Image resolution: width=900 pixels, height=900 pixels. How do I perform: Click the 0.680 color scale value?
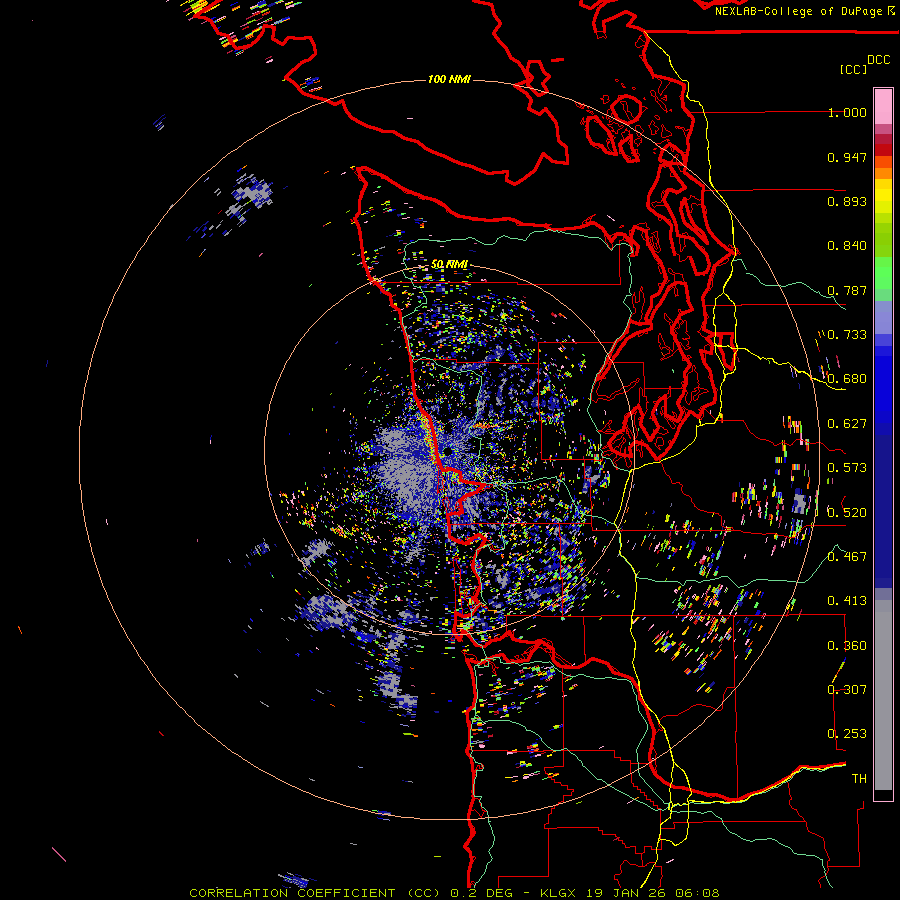pos(847,379)
